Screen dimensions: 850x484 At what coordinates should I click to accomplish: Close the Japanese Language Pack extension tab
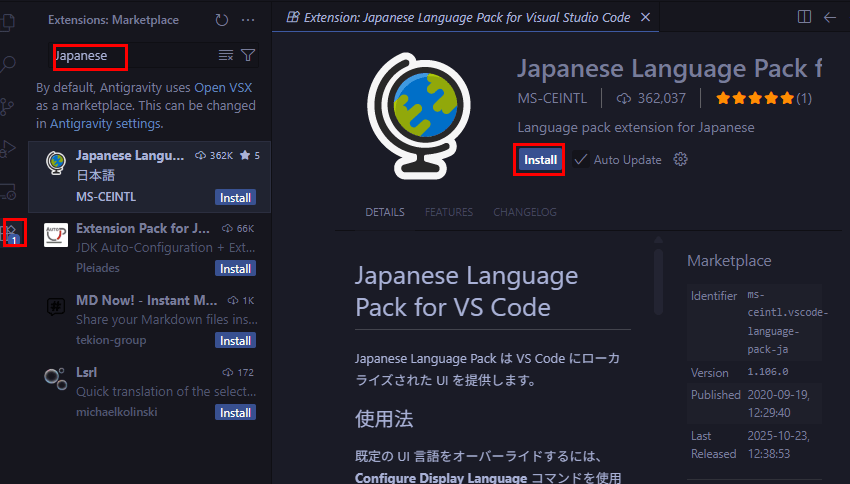tap(644, 17)
